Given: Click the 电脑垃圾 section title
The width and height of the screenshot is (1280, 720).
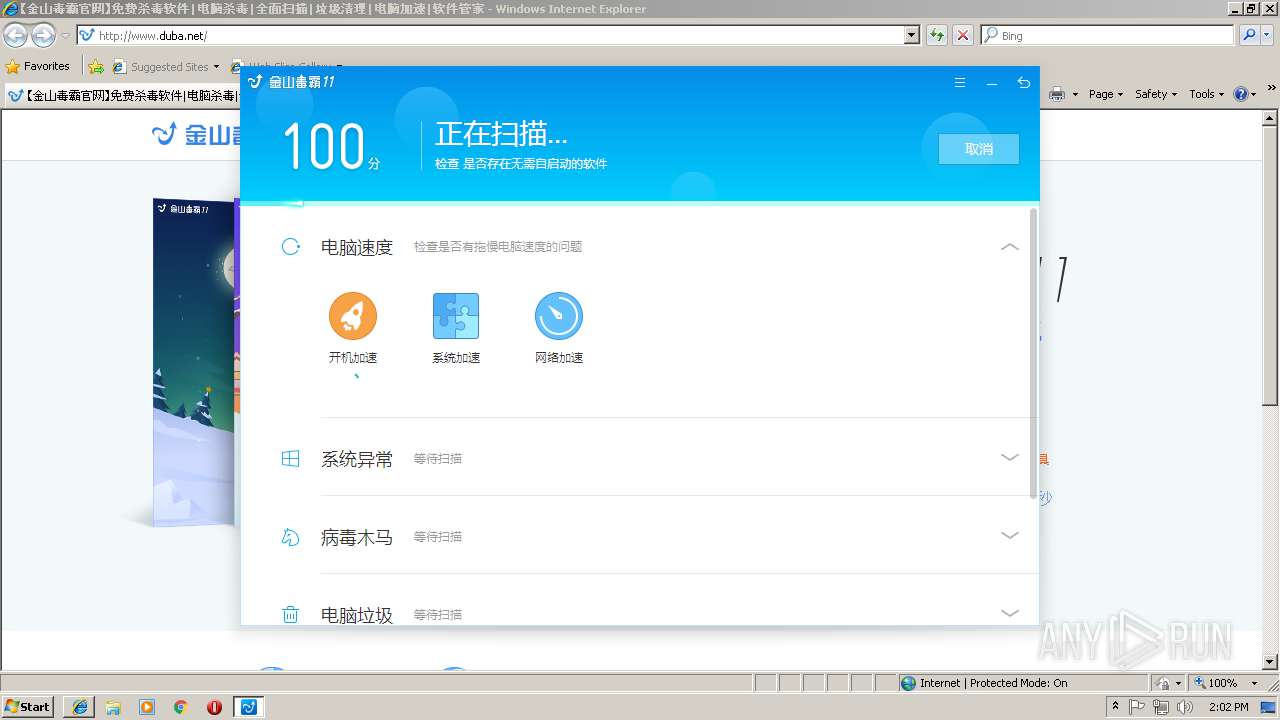Looking at the screenshot, I should tap(357, 615).
